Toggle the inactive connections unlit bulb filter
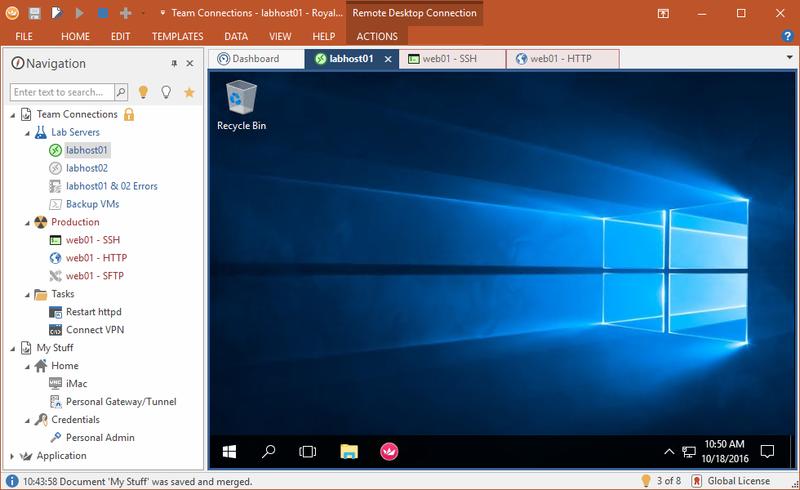800x490 pixels. pyautogui.click(x=166, y=92)
